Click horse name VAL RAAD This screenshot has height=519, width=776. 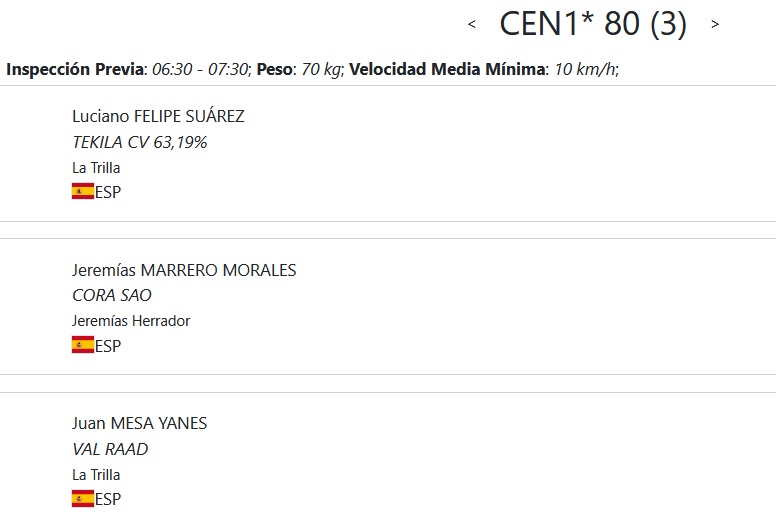(110, 449)
